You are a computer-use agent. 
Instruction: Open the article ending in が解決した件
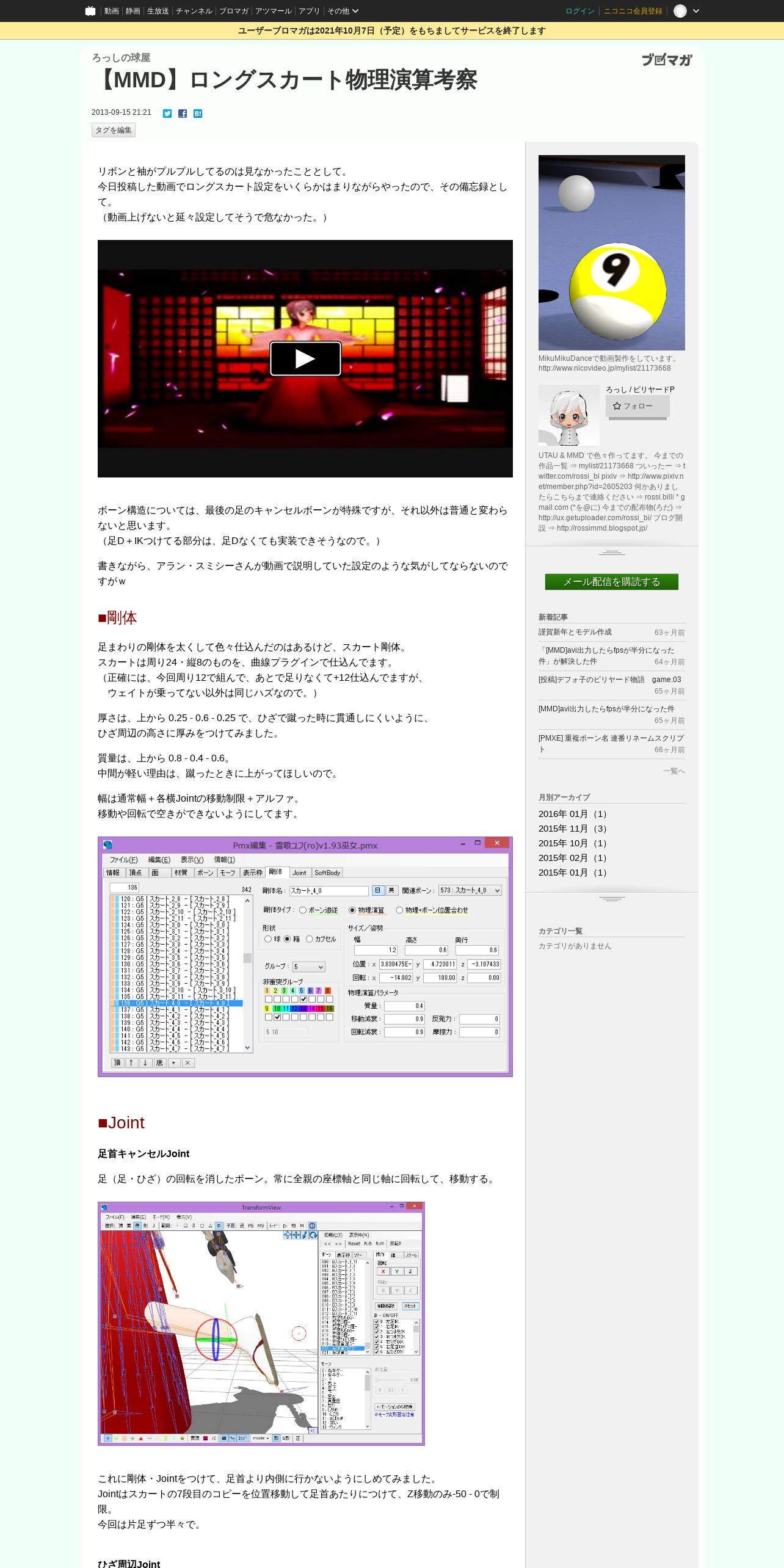point(606,656)
